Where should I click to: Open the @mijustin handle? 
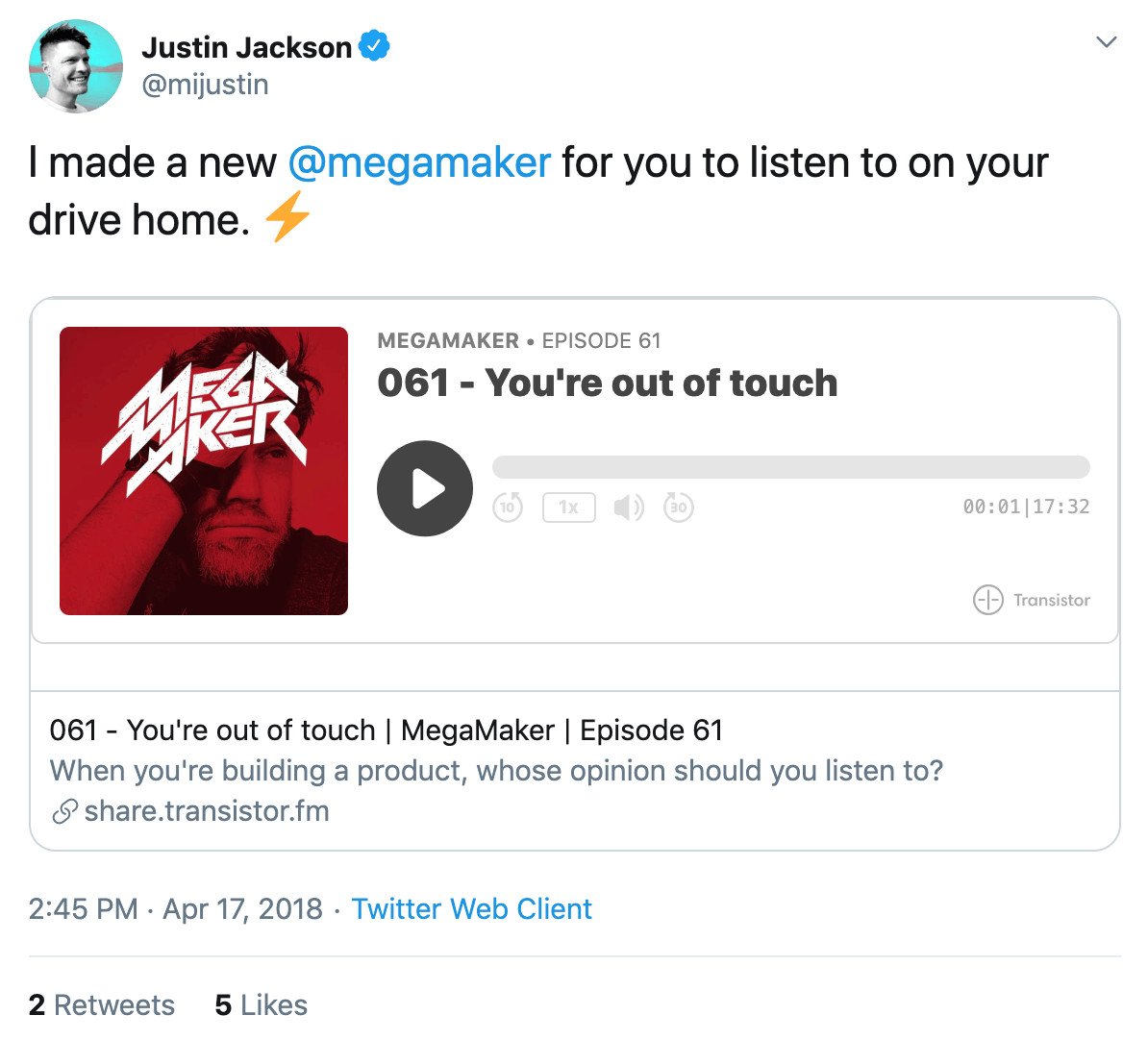coord(205,85)
